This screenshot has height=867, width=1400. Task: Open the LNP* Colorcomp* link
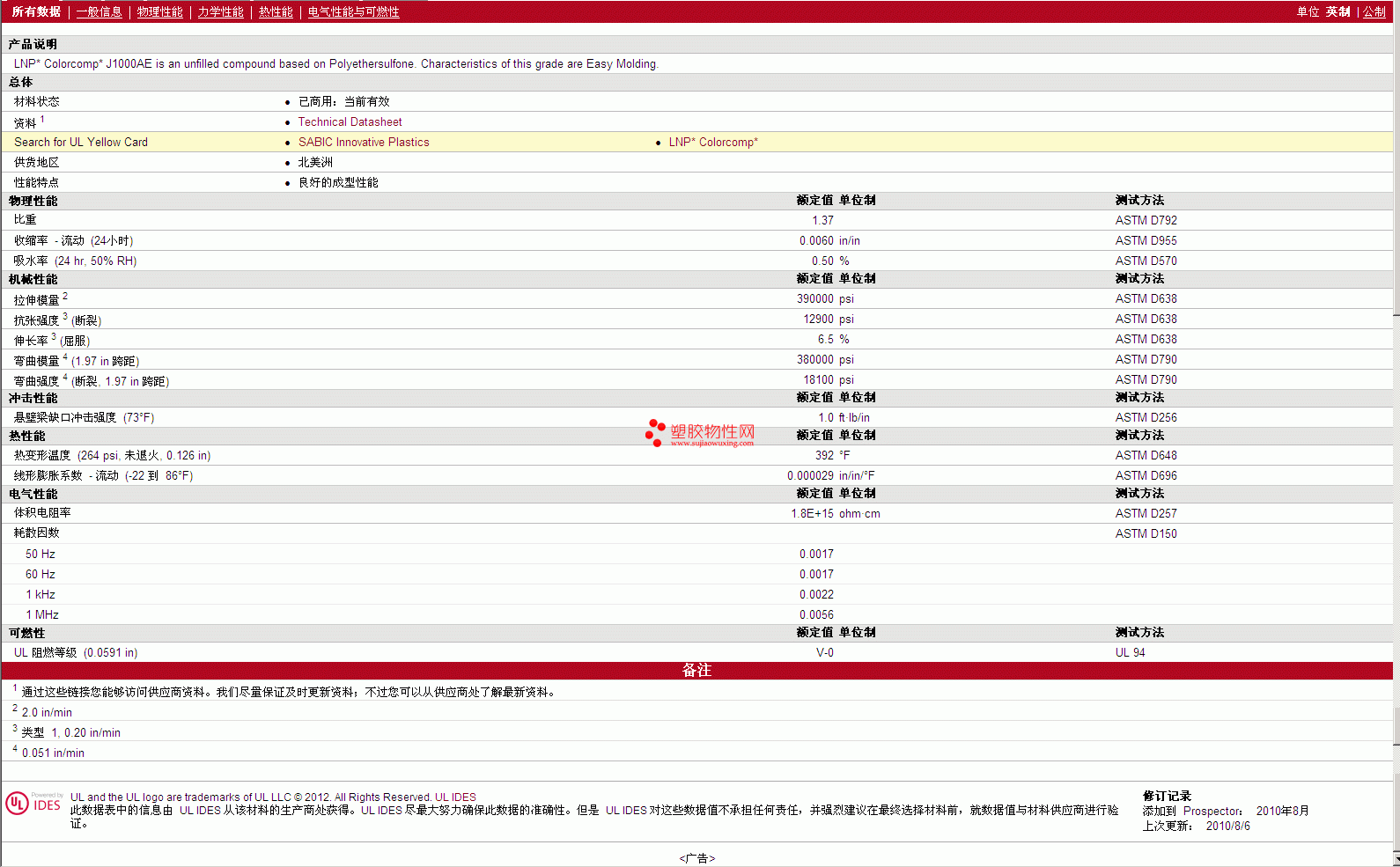point(713,143)
